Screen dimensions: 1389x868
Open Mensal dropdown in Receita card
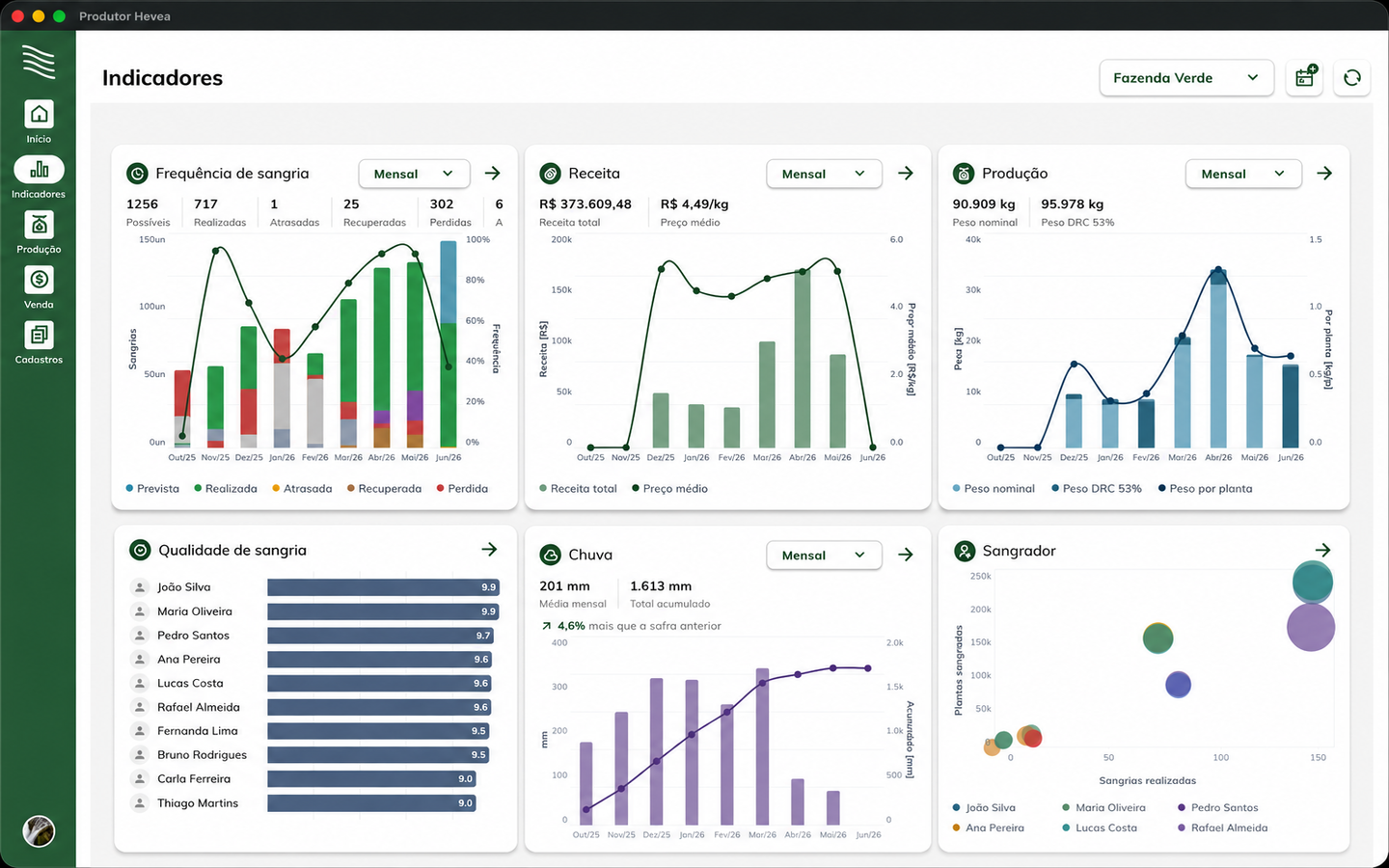(x=824, y=174)
